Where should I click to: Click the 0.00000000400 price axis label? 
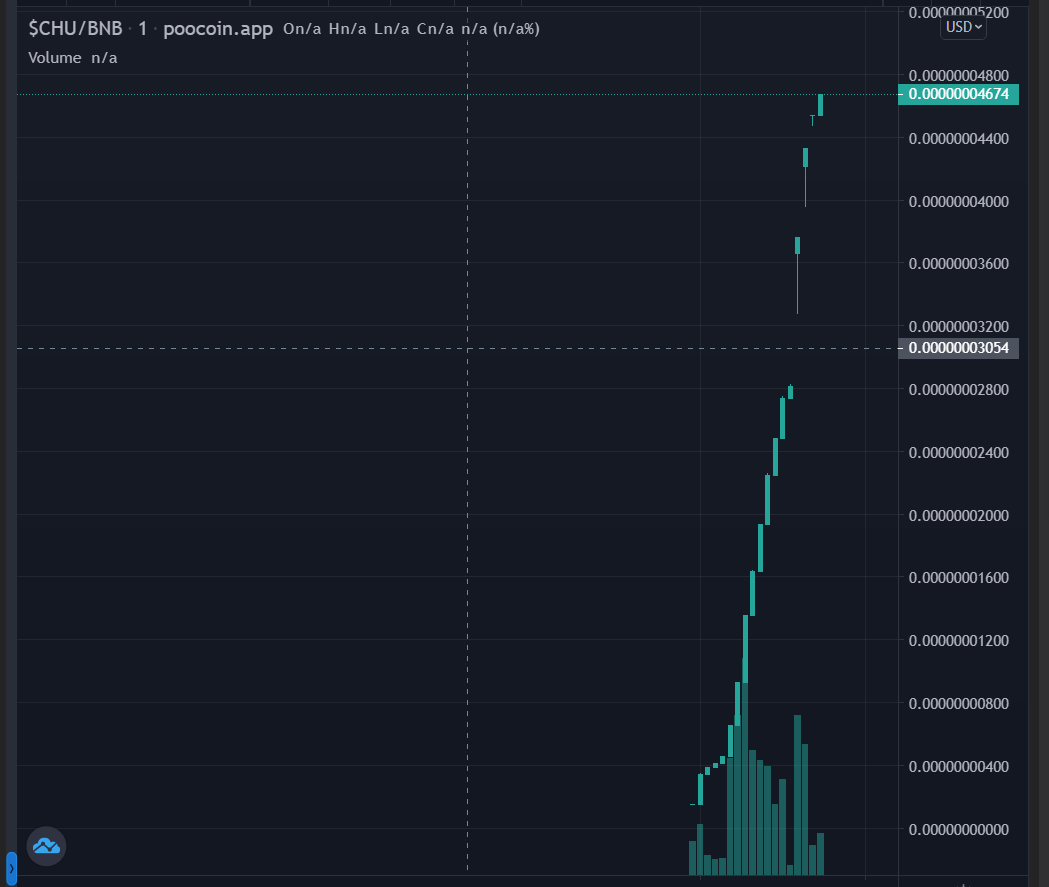point(958,766)
